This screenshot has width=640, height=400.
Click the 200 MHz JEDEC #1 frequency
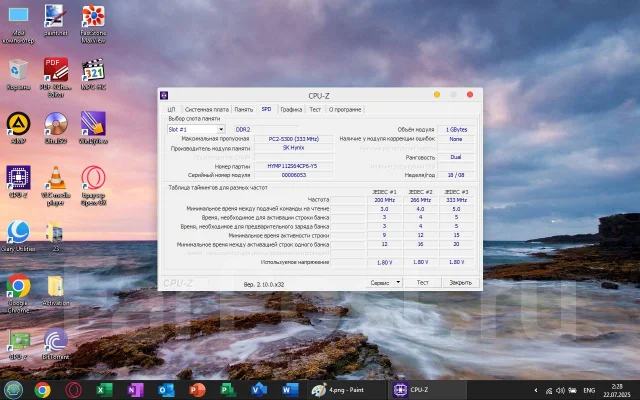click(384, 200)
